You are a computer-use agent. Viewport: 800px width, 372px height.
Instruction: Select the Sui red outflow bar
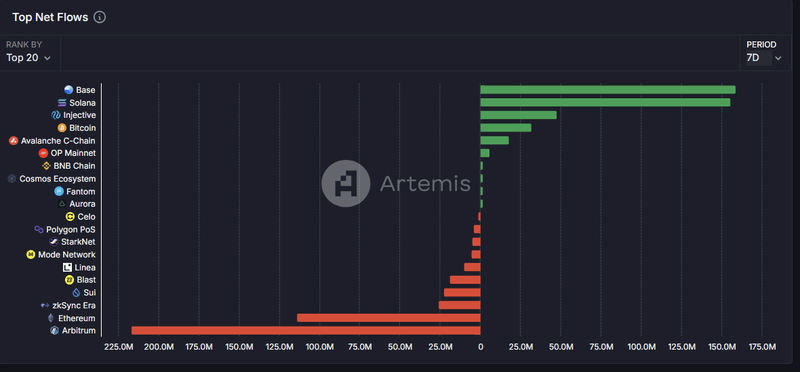[x=462, y=292]
